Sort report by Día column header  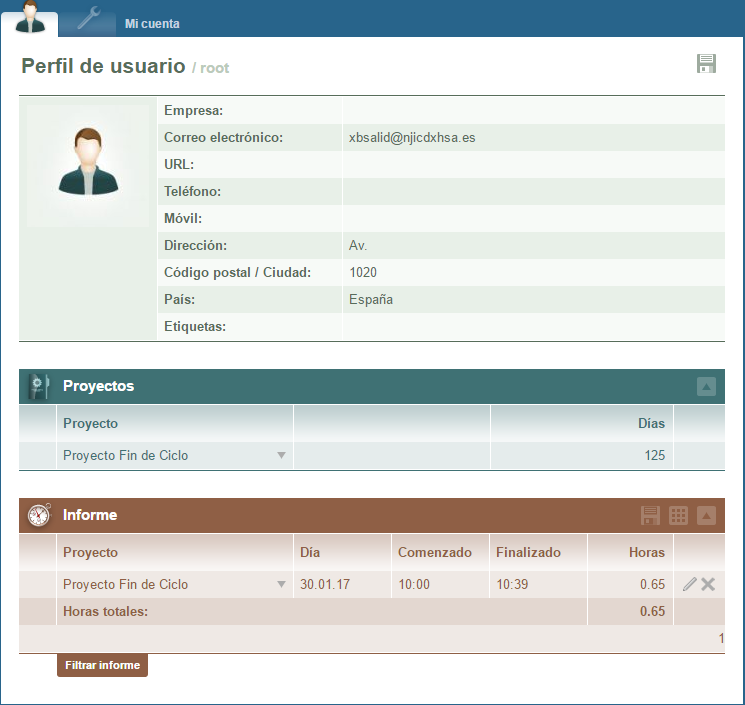point(310,552)
